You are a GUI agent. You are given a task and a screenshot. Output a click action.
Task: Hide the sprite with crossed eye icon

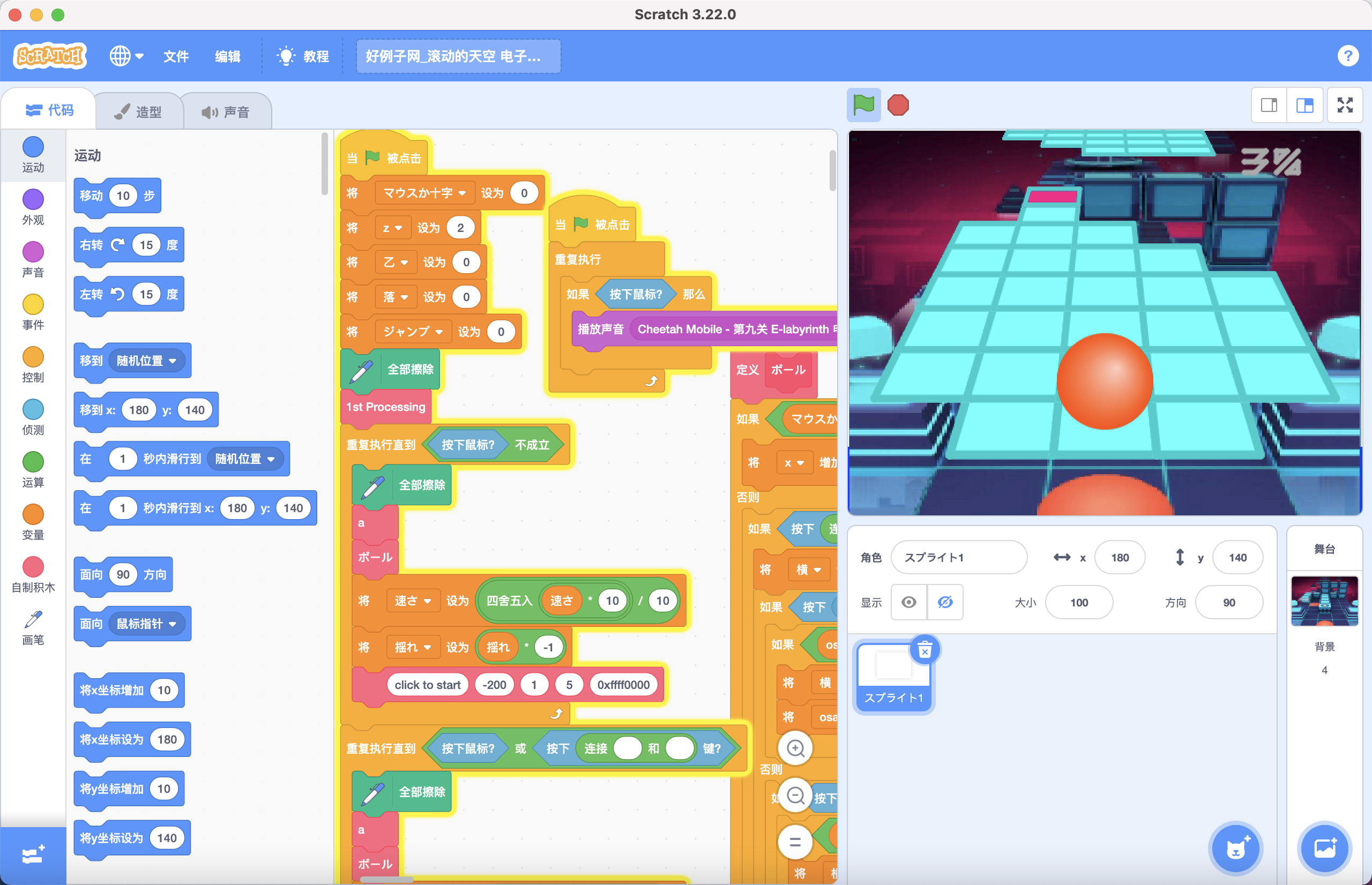coord(945,602)
